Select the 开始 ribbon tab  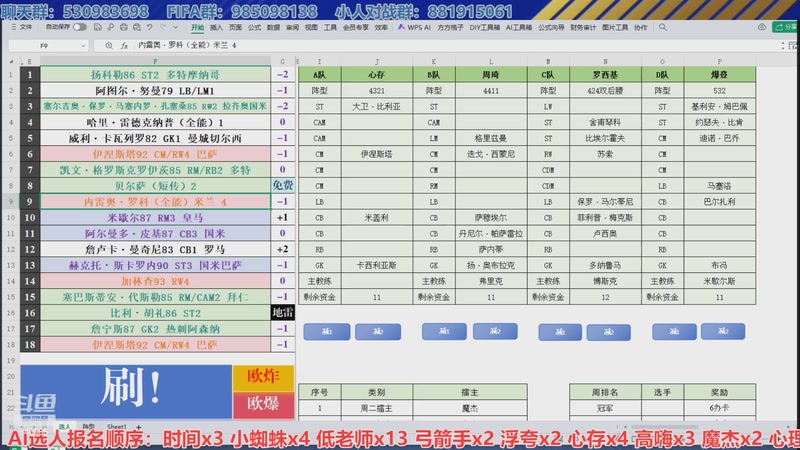click(197, 28)
